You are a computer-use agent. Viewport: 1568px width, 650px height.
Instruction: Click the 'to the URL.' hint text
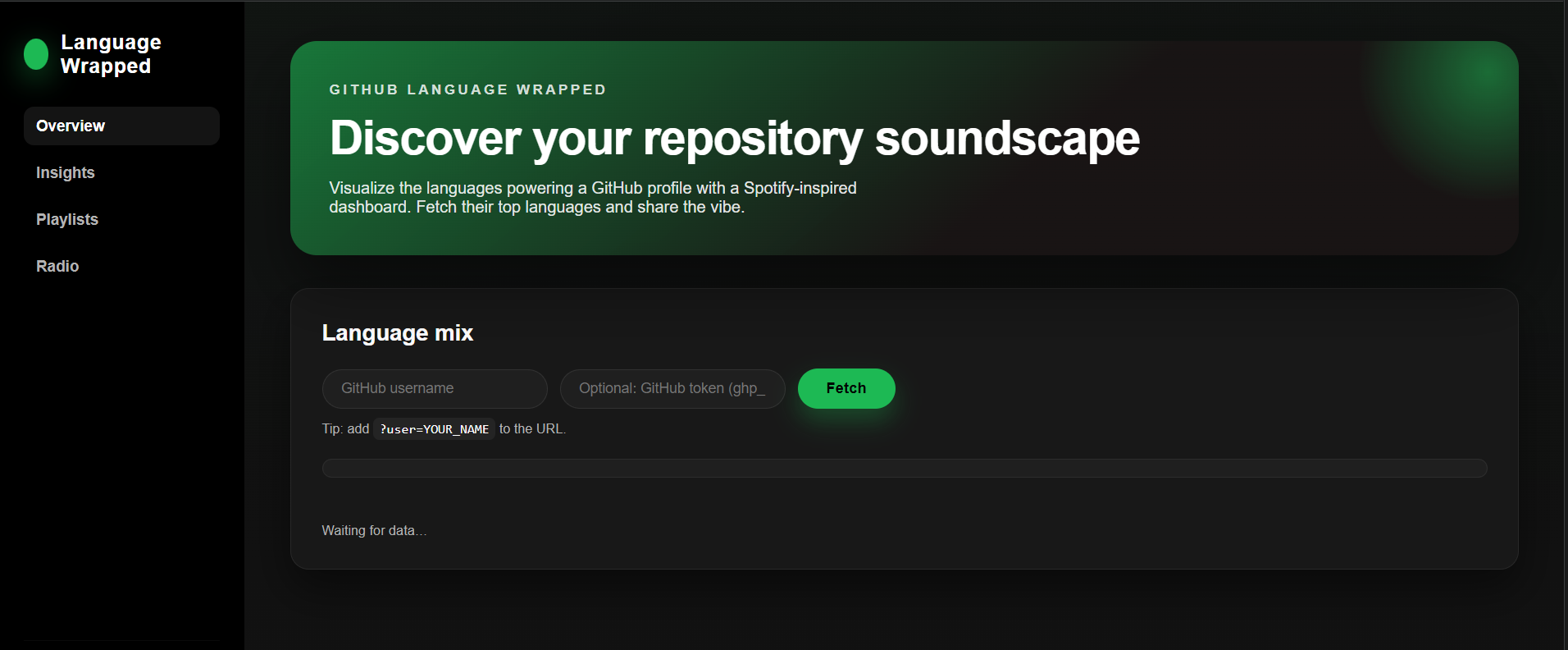point(532,429)
